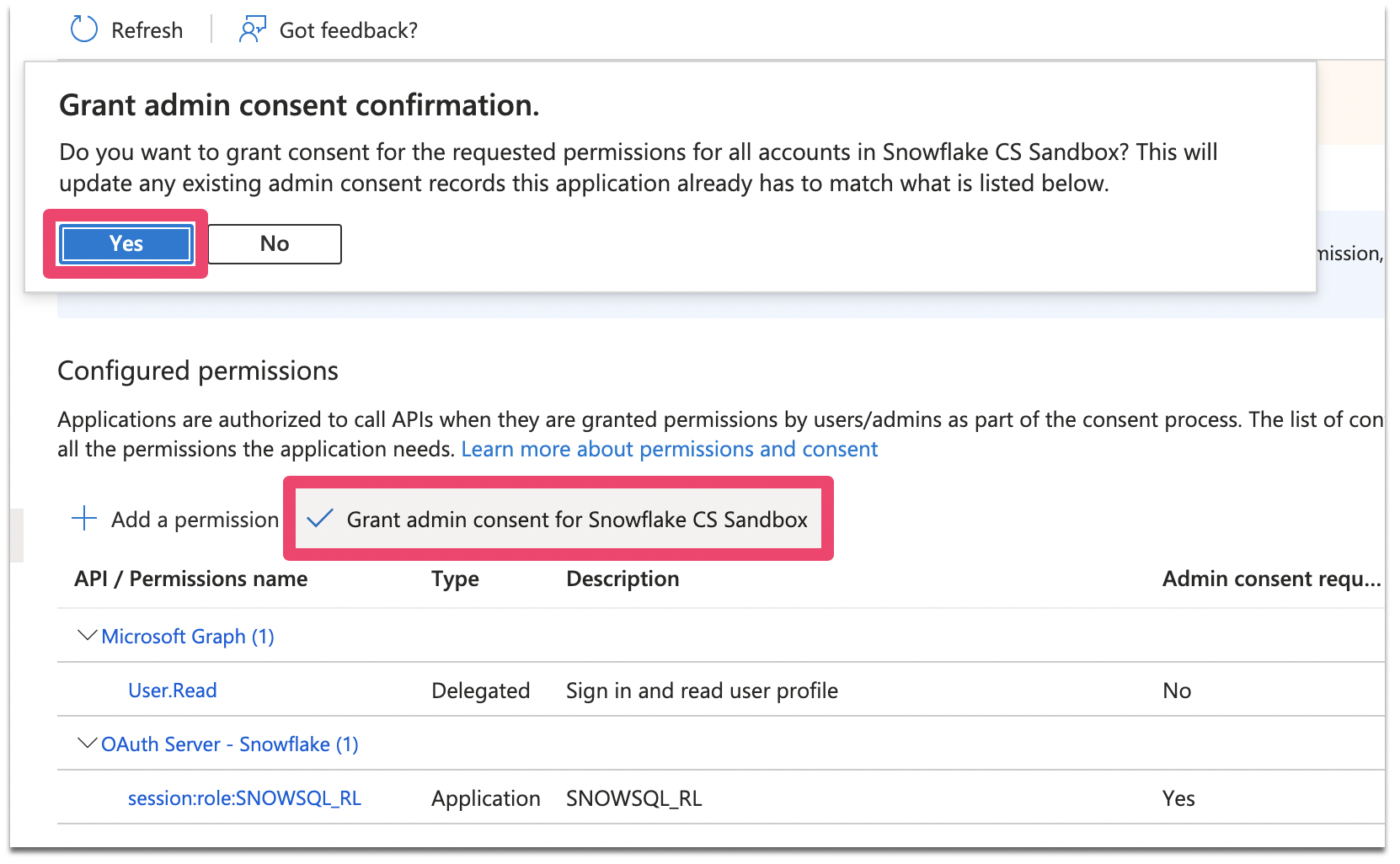Click the Type column header

click(x=455, y=579)
